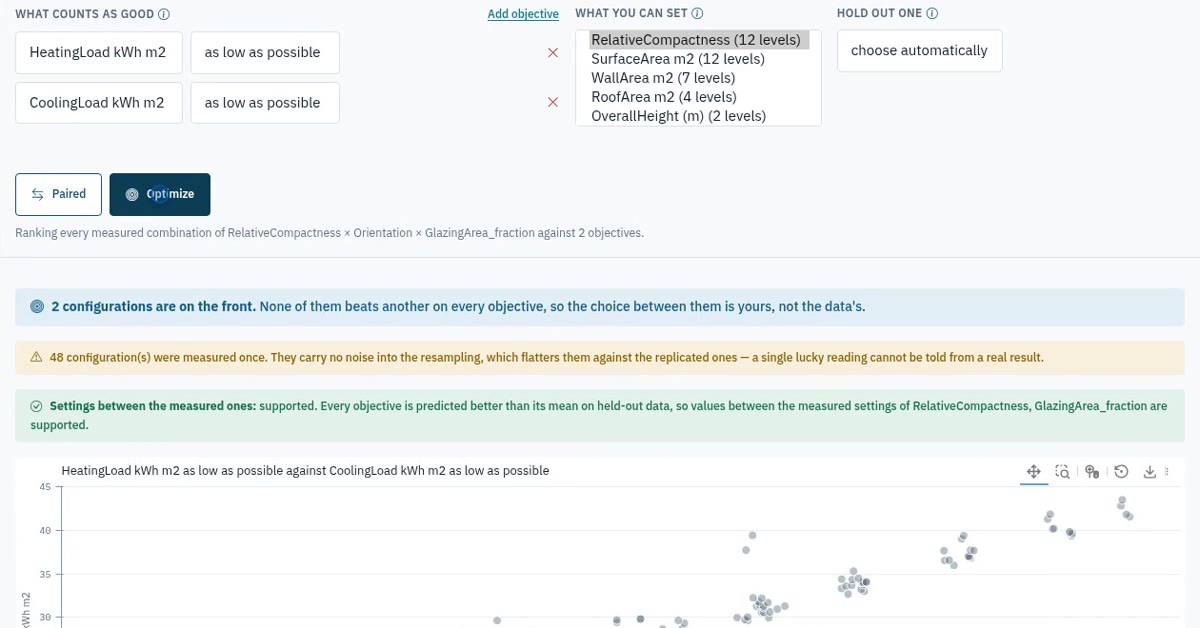Toggle the Wheel Zoom tool

[x=1092, y=471]
